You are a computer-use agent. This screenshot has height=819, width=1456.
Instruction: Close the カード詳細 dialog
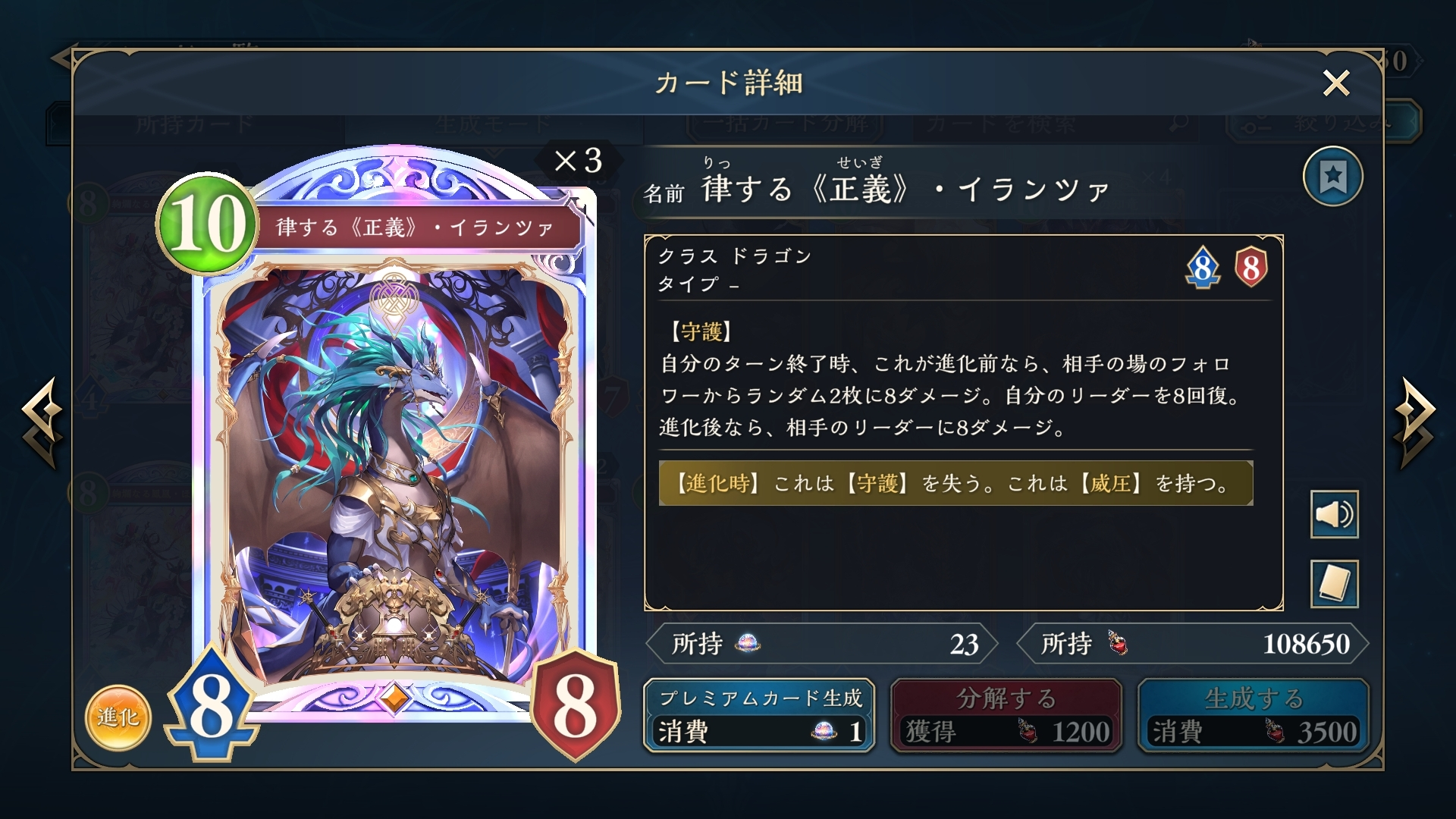point(1336,83)
